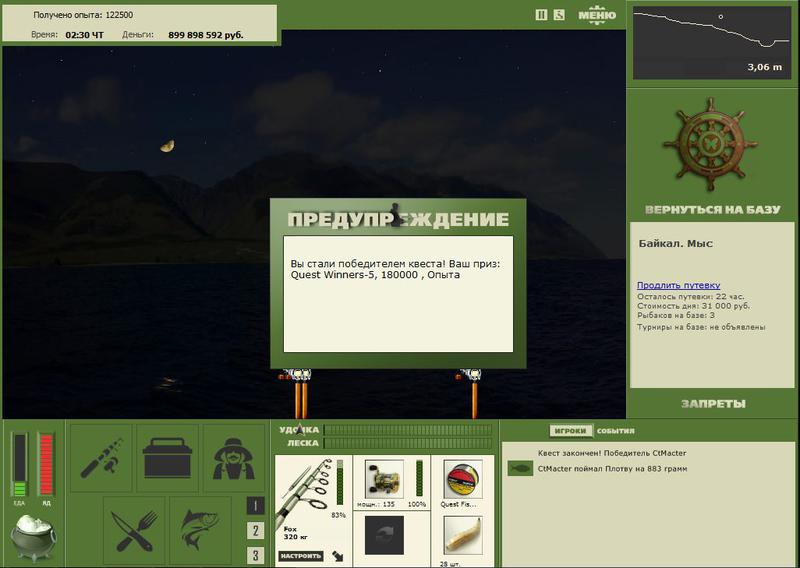Open the fishing rod tackle icon
This screenshot has width=800, height=568.
[x=101, y=458]
